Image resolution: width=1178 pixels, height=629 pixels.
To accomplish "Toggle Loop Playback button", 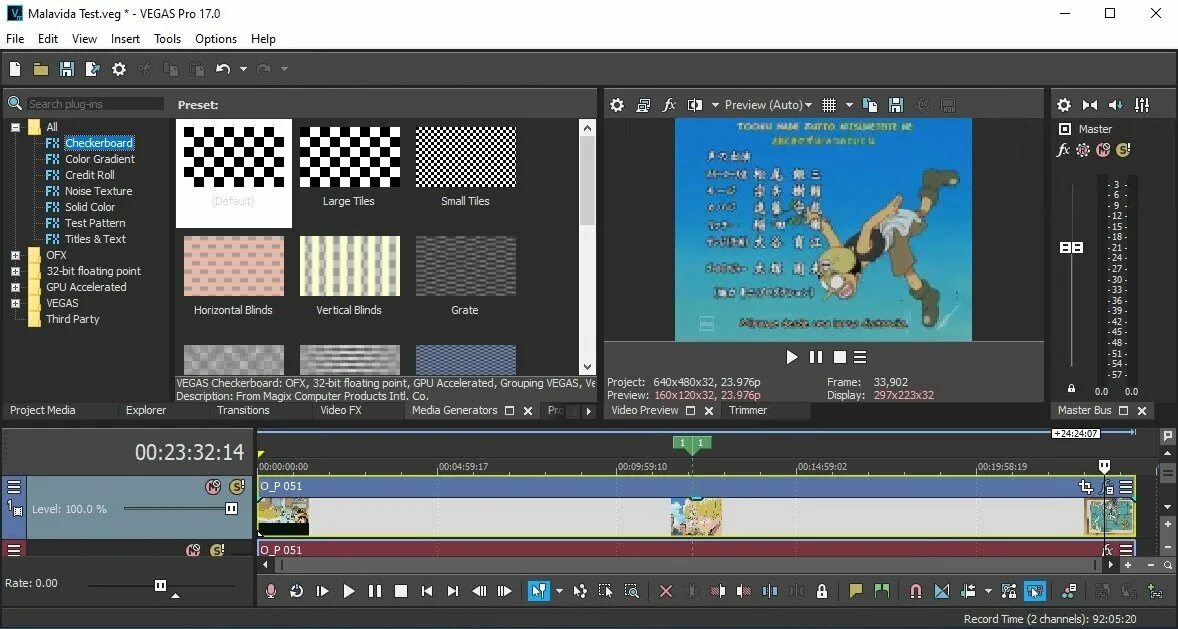I will click(x=297, y=591).
